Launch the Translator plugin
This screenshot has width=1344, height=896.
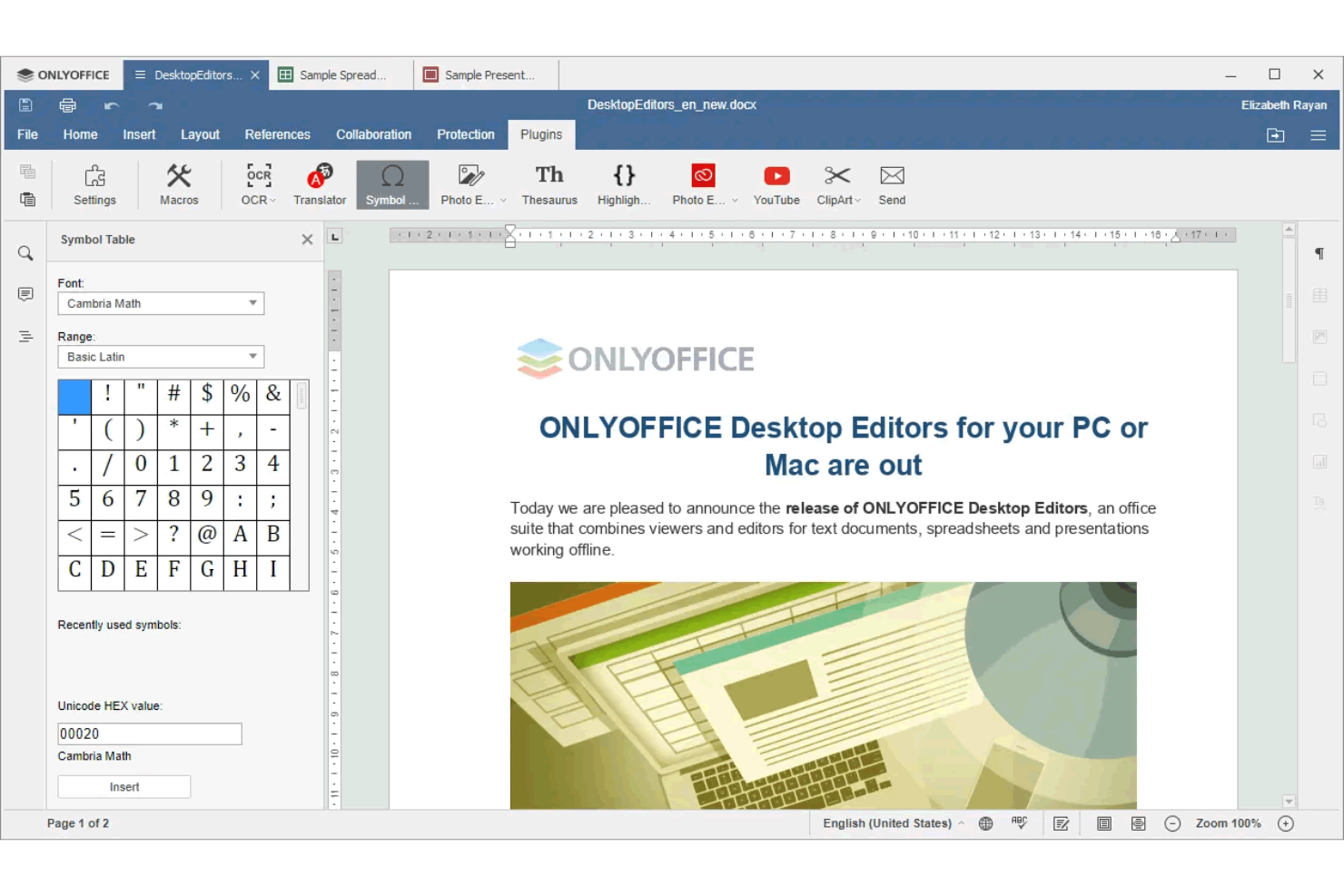click(319, 184)
